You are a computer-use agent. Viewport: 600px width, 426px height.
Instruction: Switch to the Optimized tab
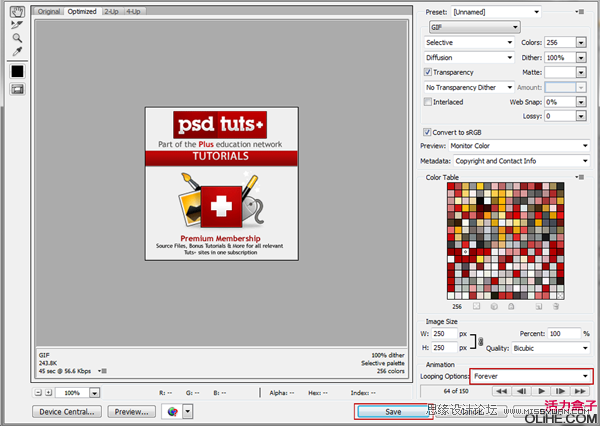coord(82,11)
